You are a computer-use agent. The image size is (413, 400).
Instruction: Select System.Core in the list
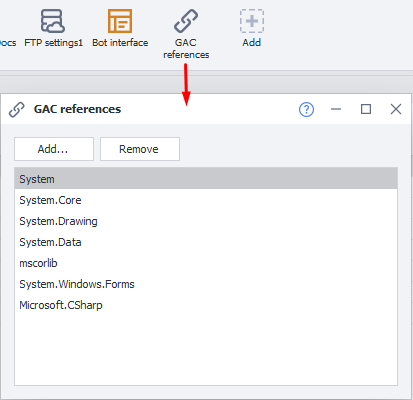point(206,200)
